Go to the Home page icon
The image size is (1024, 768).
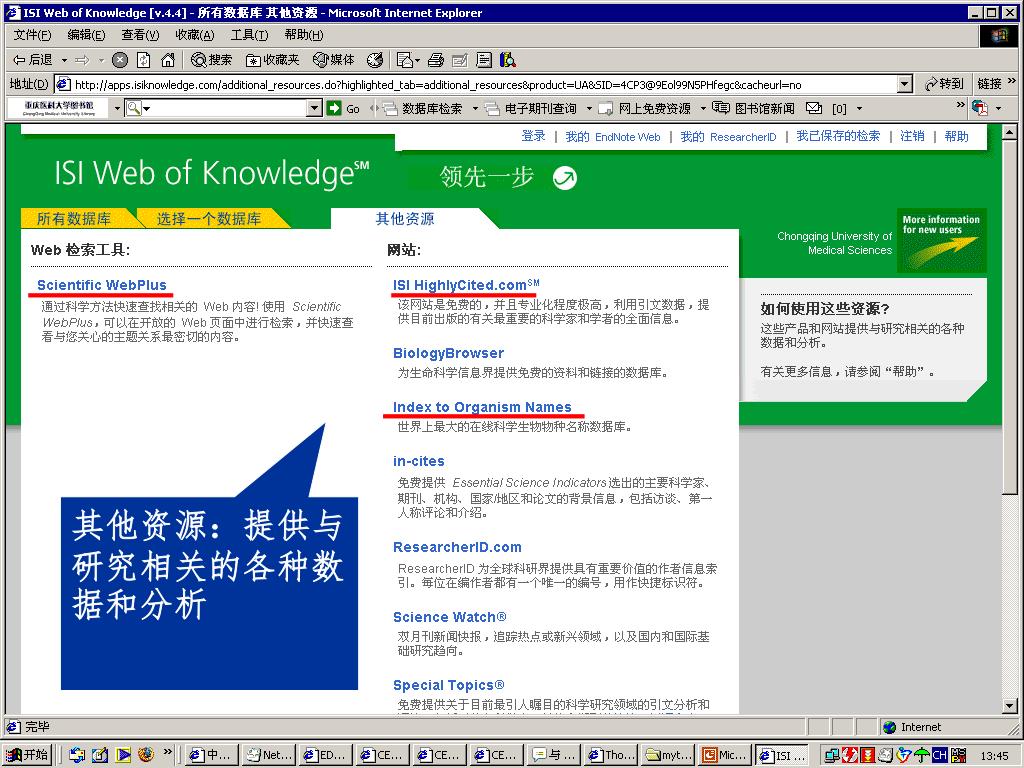(x=168, y=61)
